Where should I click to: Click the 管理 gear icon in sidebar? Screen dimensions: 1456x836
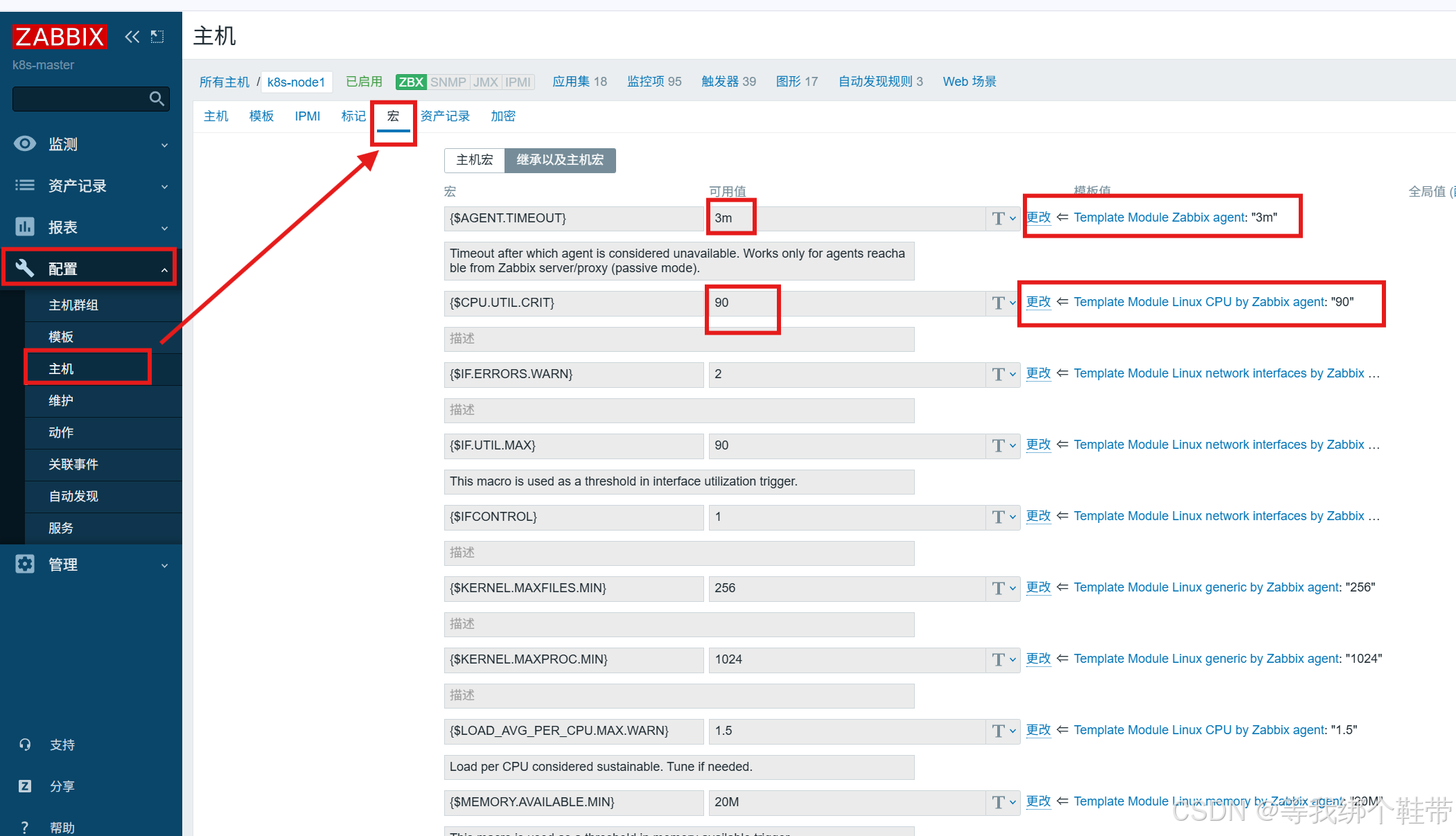[25, 564]
